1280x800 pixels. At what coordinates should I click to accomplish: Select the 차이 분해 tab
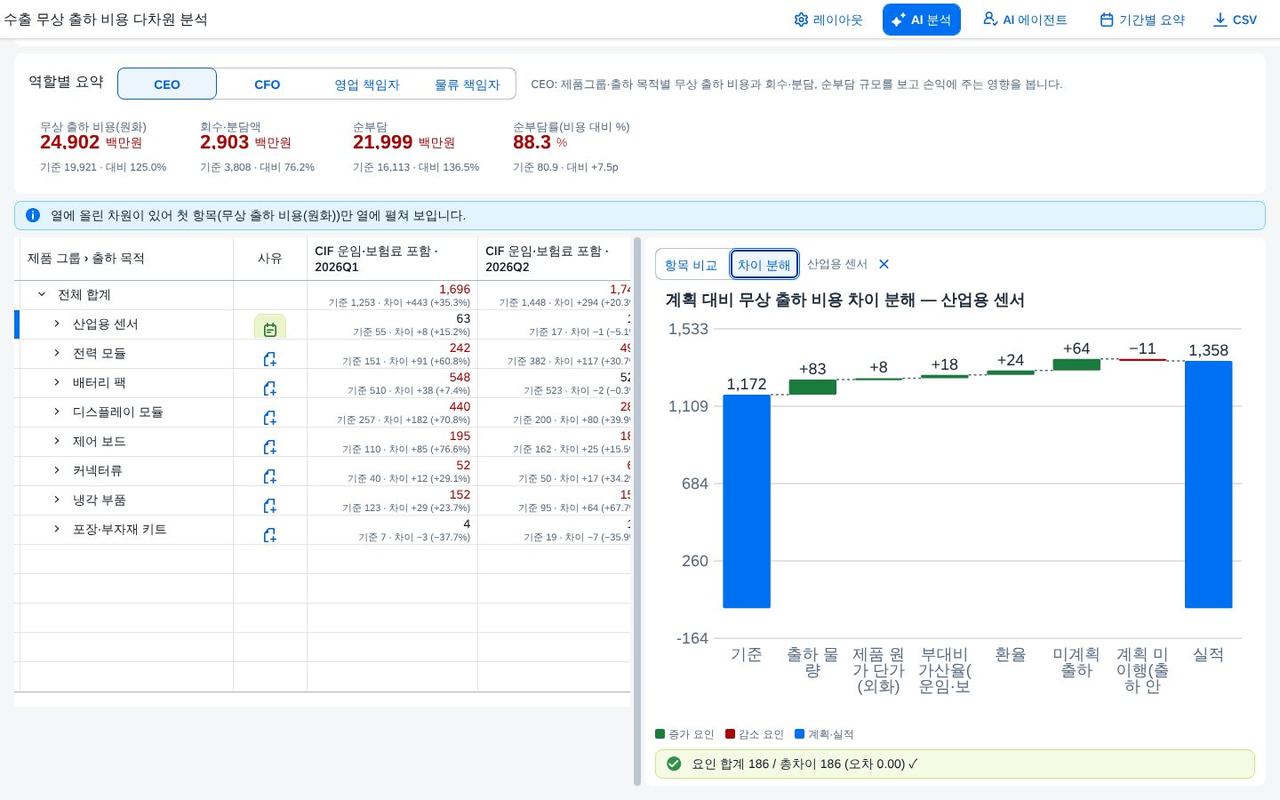tap(764, 265)
